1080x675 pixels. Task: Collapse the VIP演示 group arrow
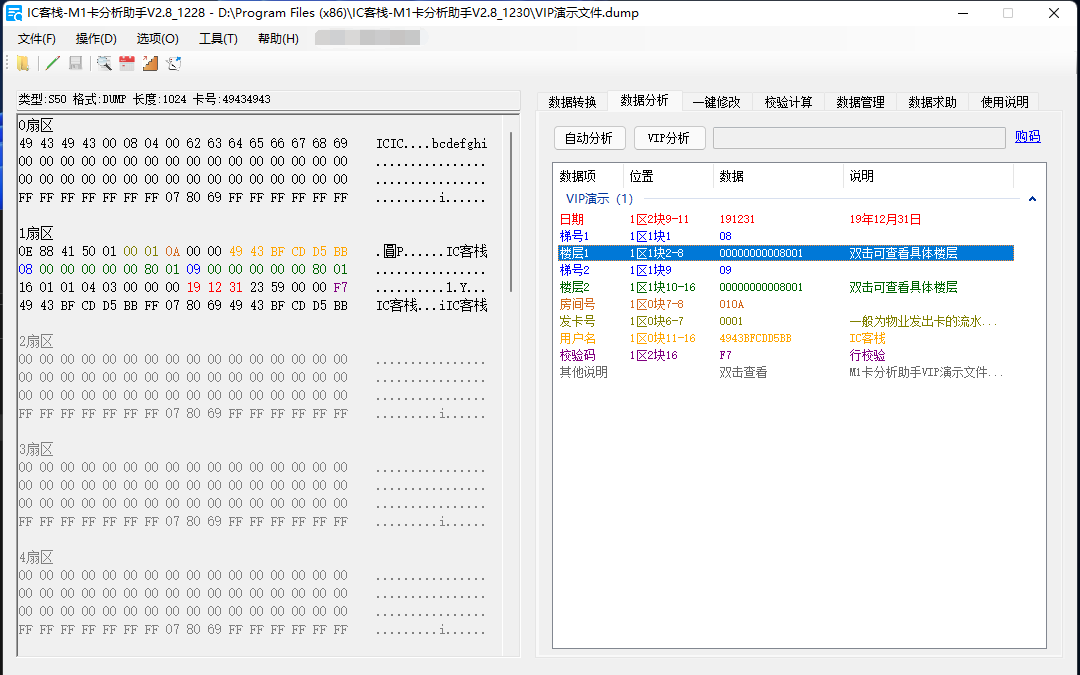click(x=1032, y=199)
